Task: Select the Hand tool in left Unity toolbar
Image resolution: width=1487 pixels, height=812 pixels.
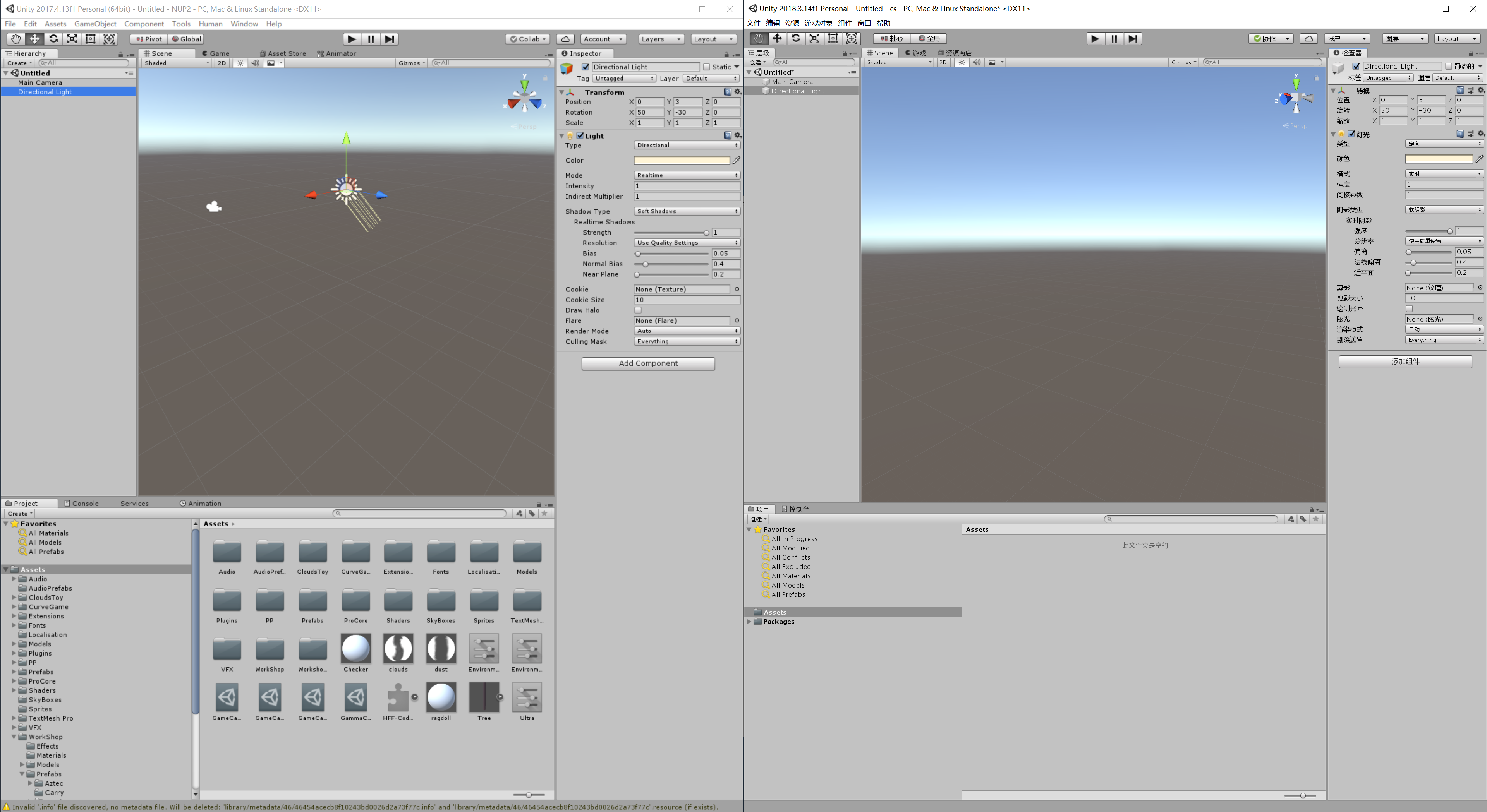Action: point(15,39)
